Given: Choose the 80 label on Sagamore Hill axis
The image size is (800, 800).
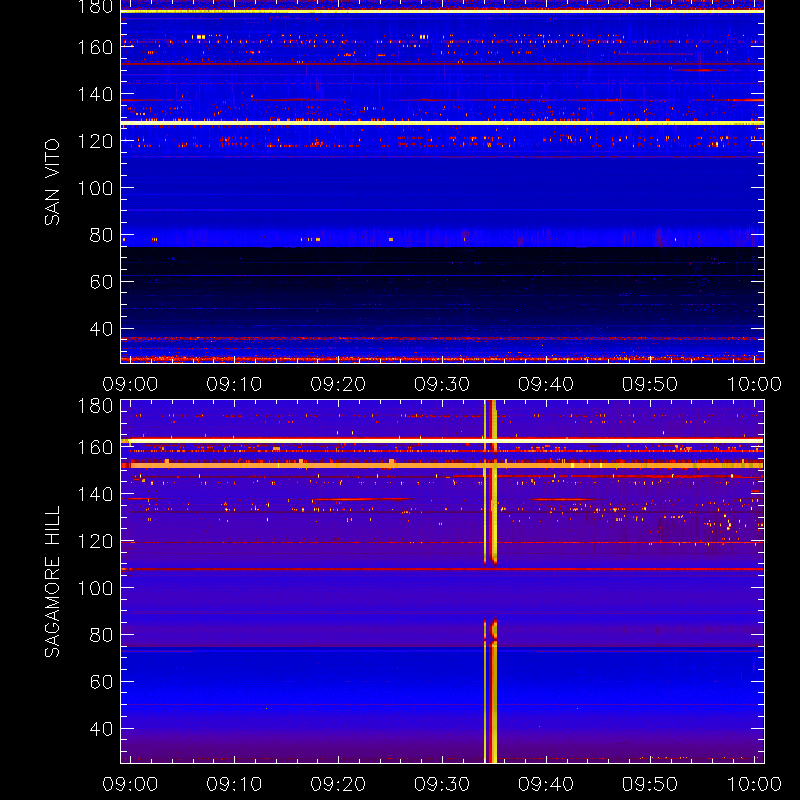Looking at the screenshot, I should (x=101, y=635).
